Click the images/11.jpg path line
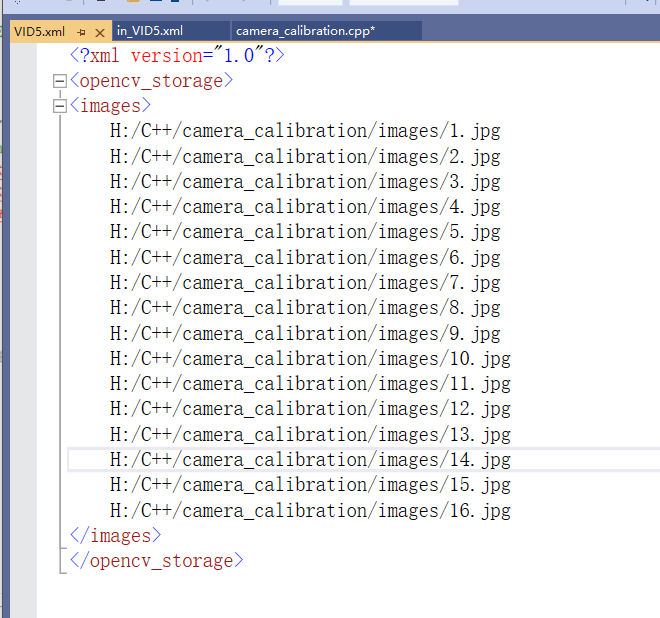This screenshot has height=618, width=660. [x=310, y=384]
